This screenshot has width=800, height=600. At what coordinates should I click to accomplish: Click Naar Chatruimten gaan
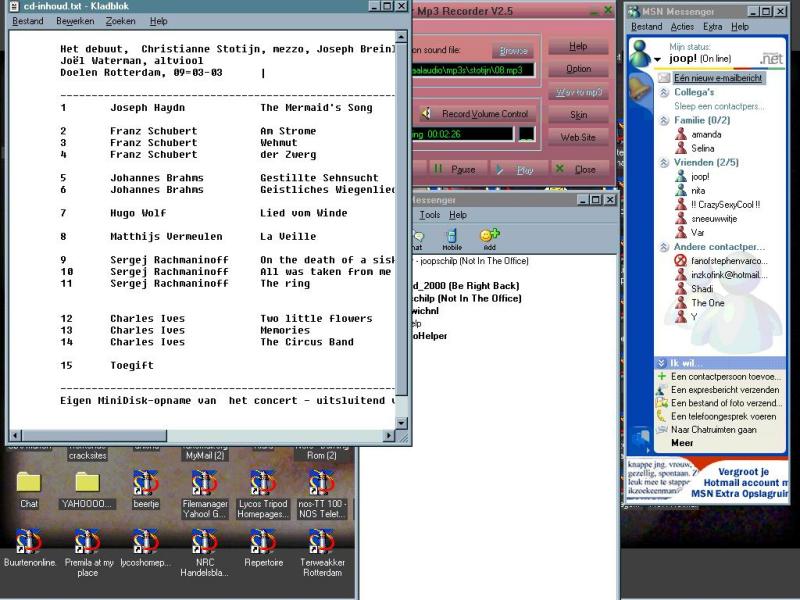[714, 430]
